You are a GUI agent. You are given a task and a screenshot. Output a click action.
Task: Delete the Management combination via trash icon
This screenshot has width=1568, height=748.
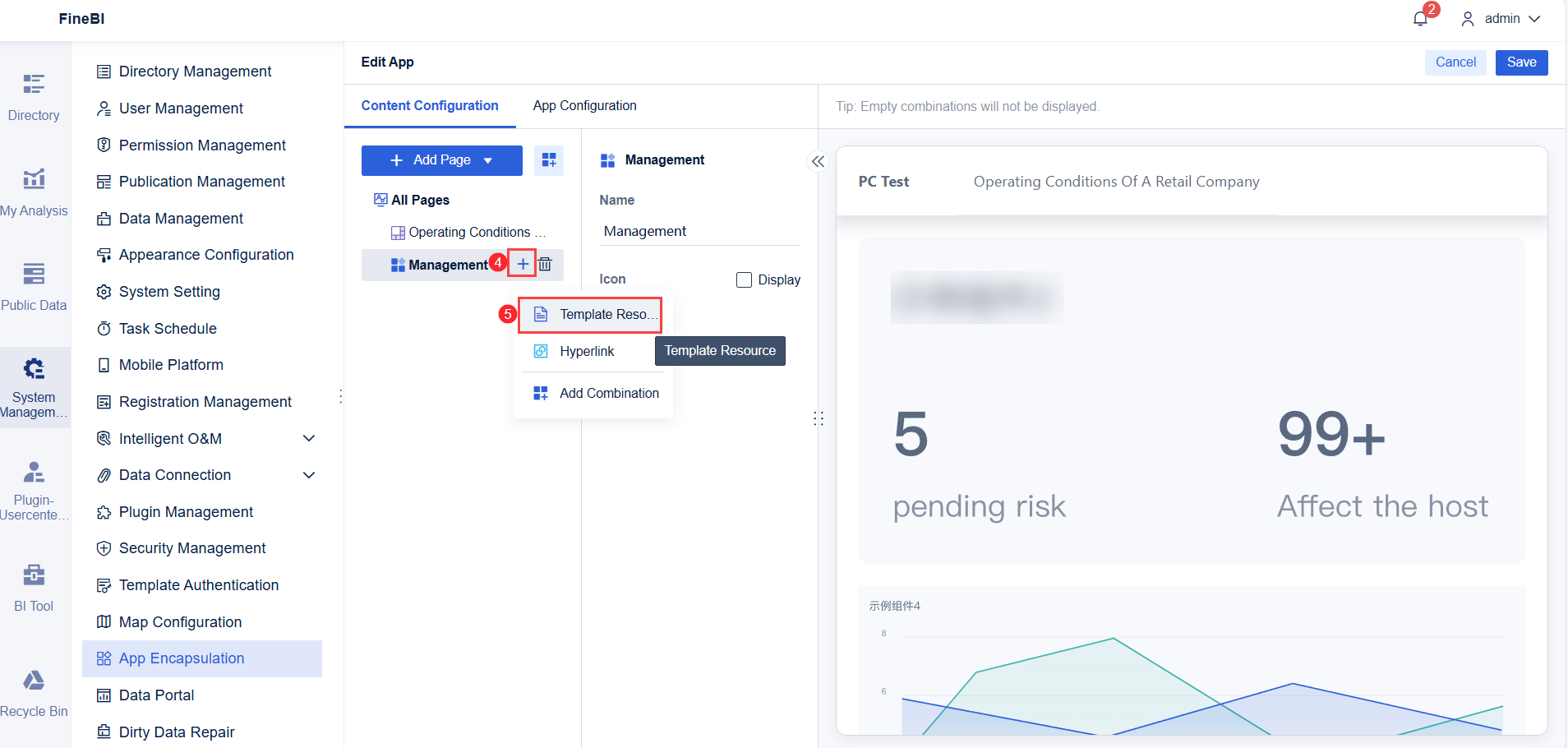[x=545, y=264]
